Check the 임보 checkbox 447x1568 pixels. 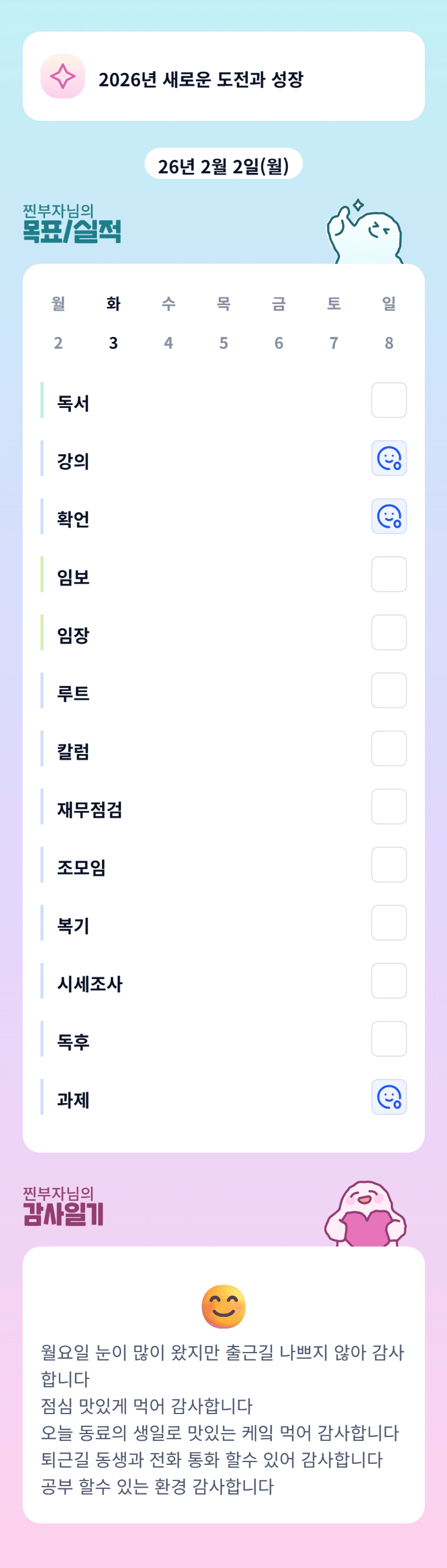click(x=389, y=574)
